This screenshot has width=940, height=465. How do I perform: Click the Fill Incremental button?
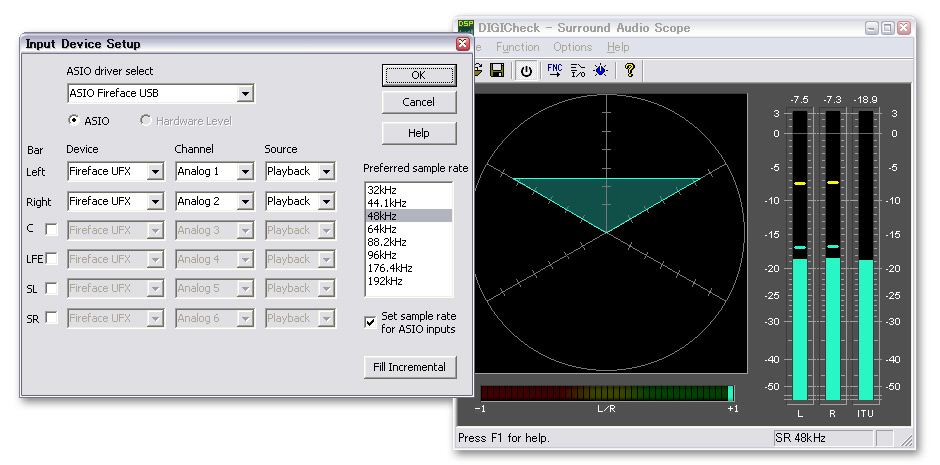pos(409,367)
